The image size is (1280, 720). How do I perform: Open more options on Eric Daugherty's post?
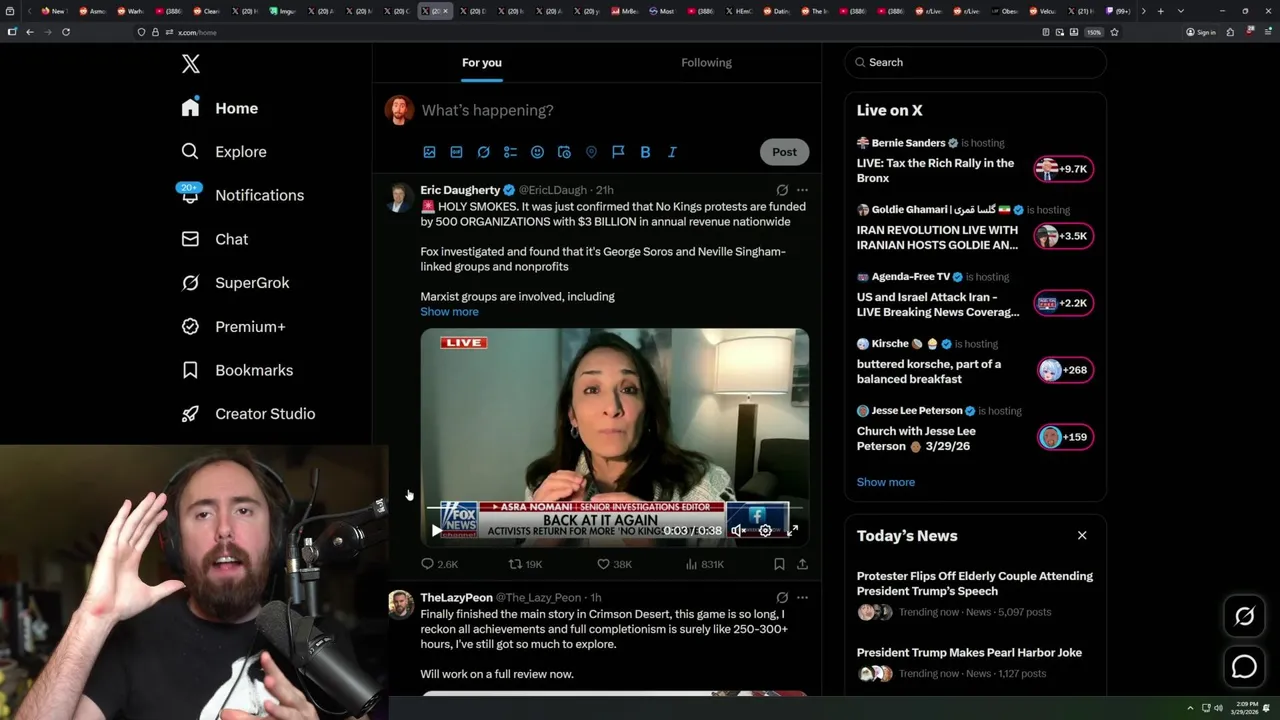click(x=802, y=190)
